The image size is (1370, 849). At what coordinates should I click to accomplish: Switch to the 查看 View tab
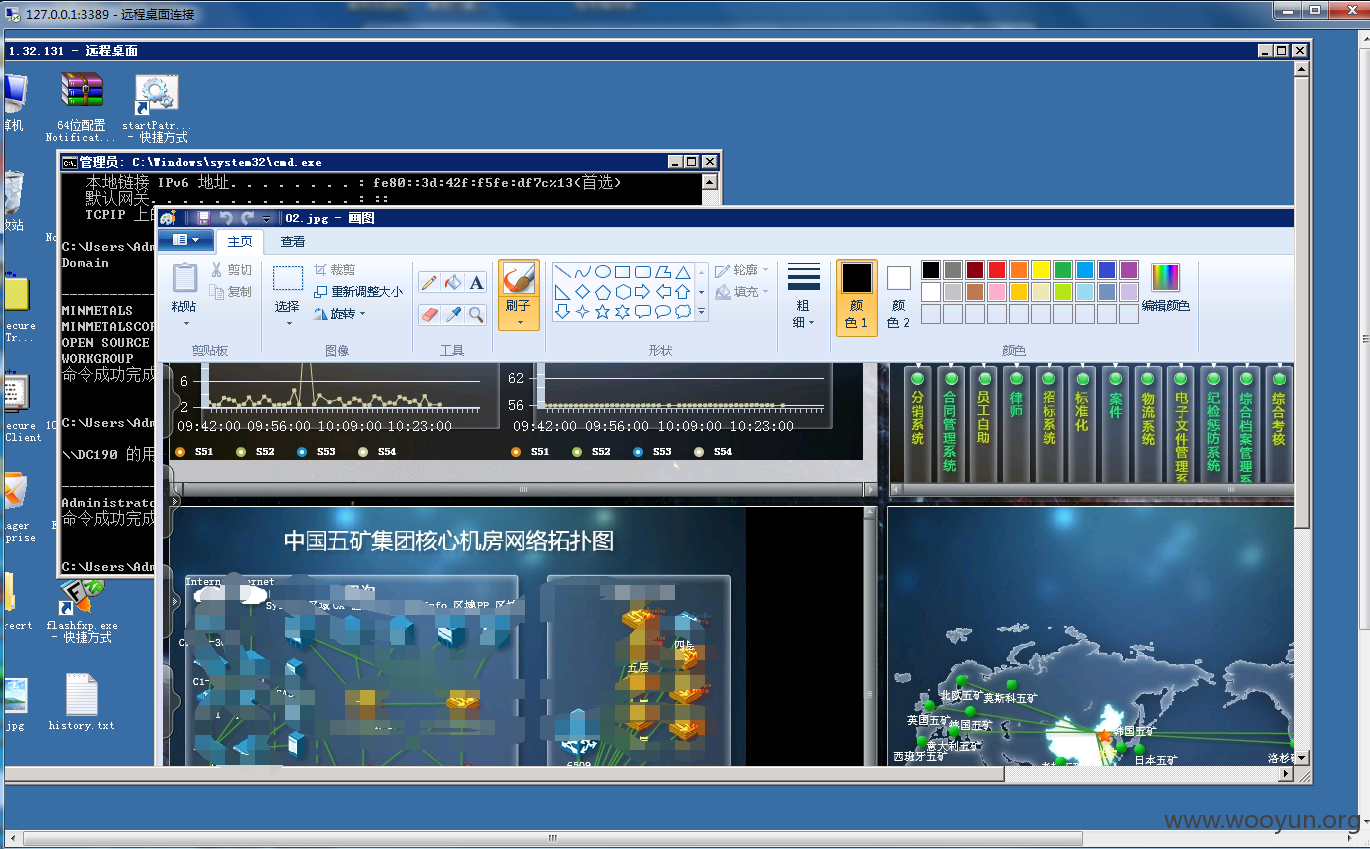point(293,241)
